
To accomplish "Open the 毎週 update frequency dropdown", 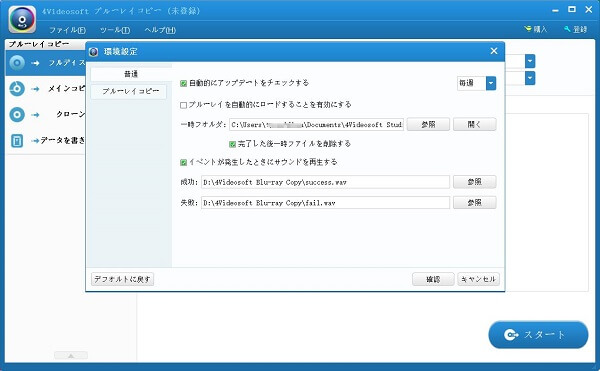I will click(491, 83).
